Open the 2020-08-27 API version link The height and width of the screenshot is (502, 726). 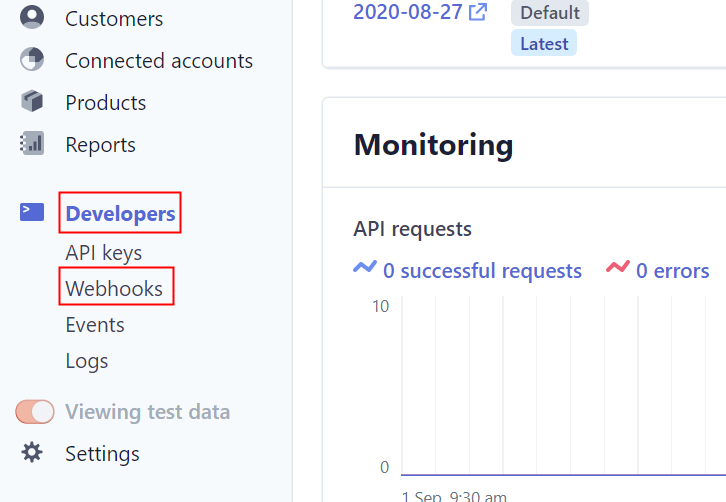point(408,12)
